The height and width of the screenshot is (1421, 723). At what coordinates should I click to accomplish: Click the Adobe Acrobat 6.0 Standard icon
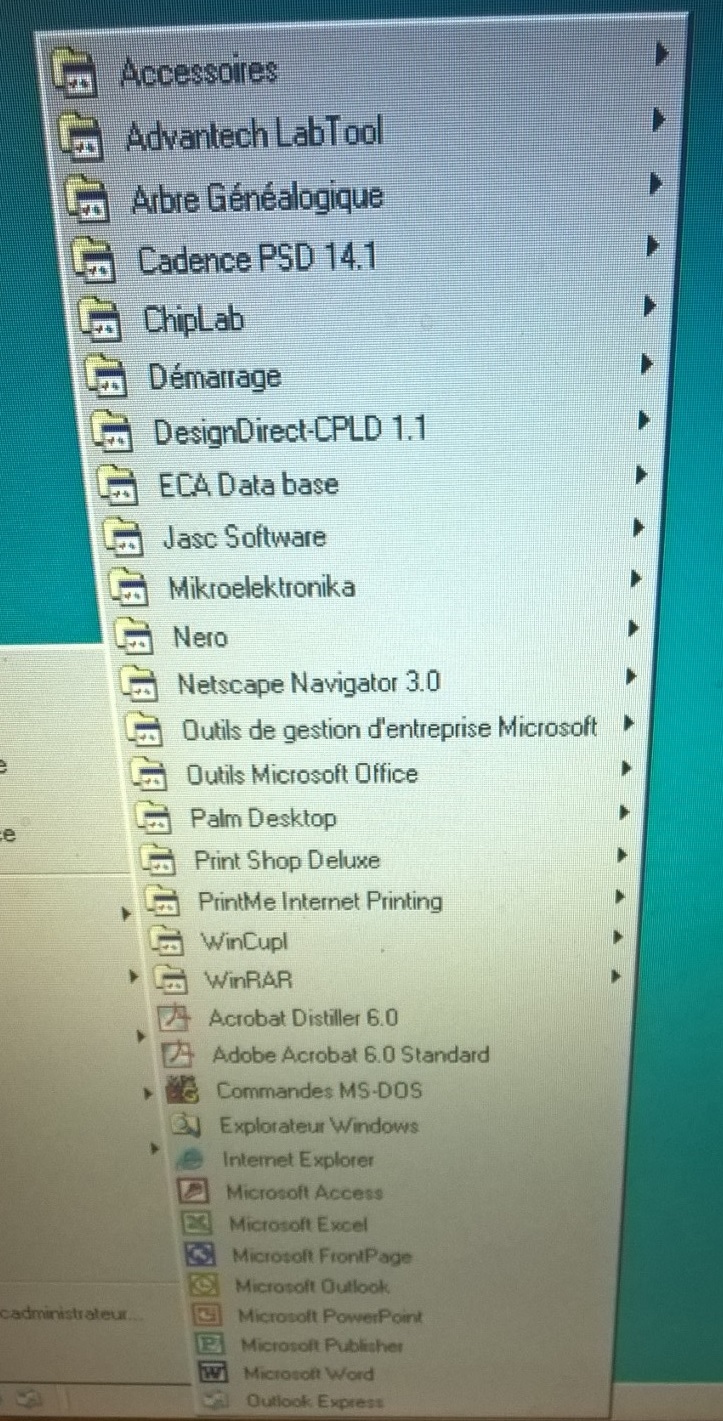coord(178,1054)
